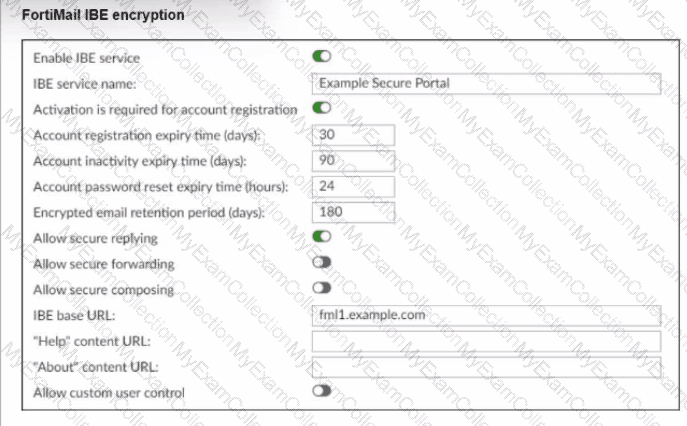Viewport: 687px width, 426px height.
Task: Click the "IBE base URL:" label text
Action: 74,317
